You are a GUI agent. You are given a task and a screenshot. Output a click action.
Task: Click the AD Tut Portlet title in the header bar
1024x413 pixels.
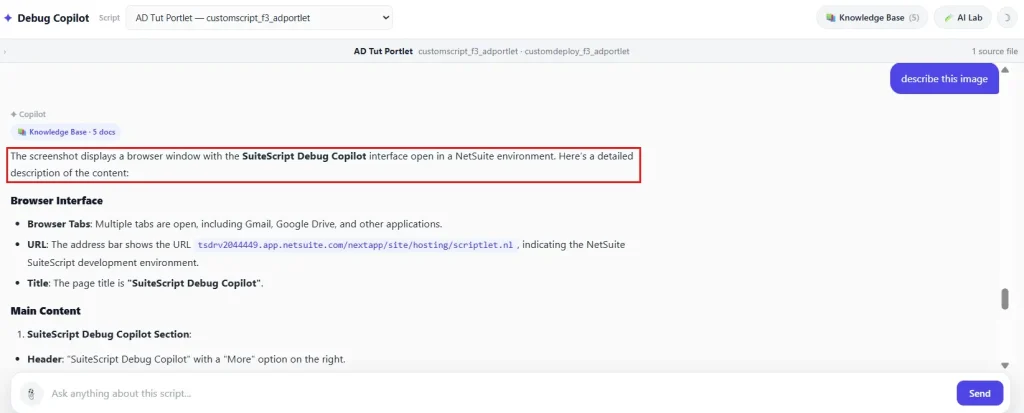pos(383,51)
